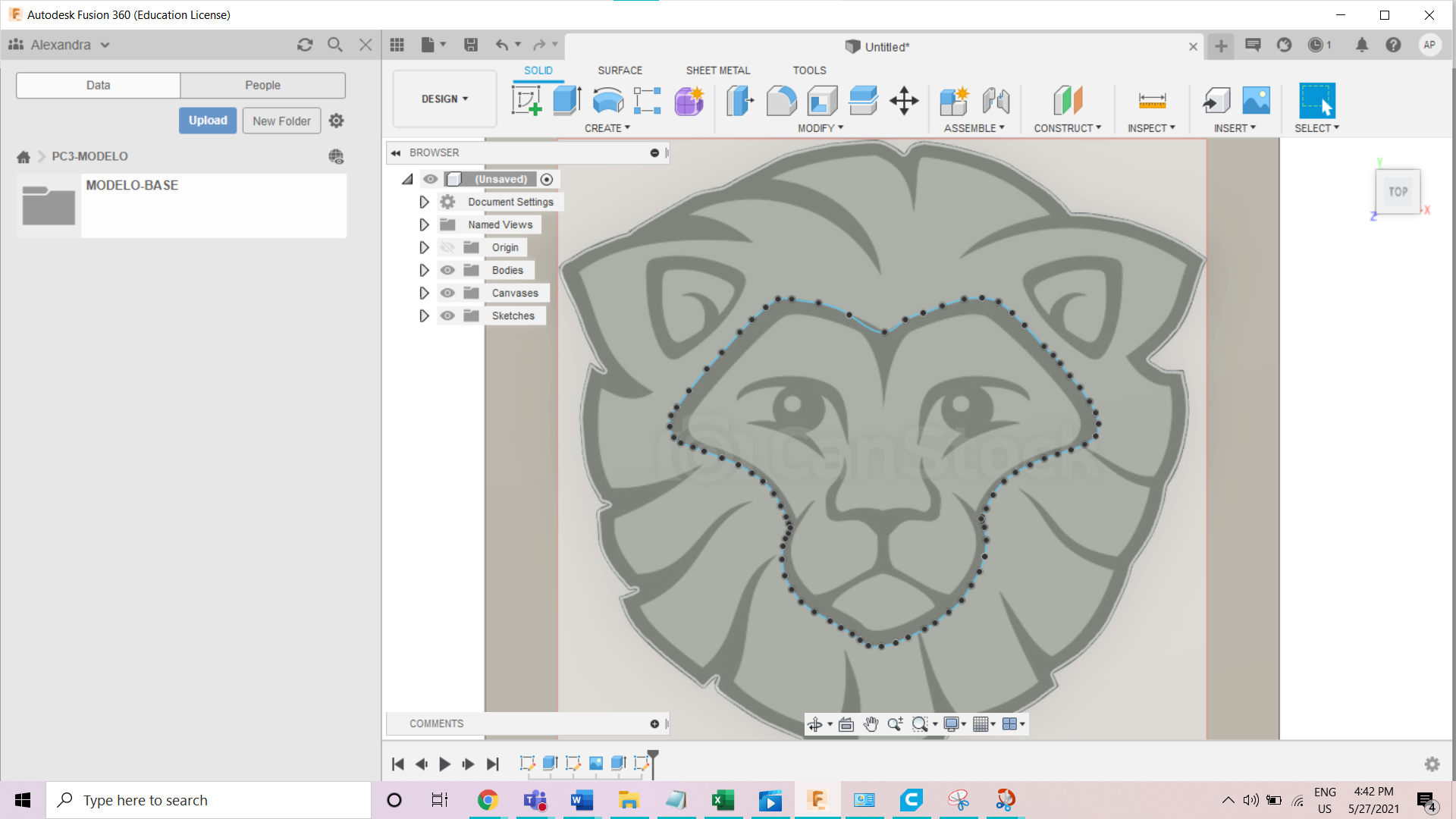
Task: Open the MODELO-BASE folder
Action: 182,206
